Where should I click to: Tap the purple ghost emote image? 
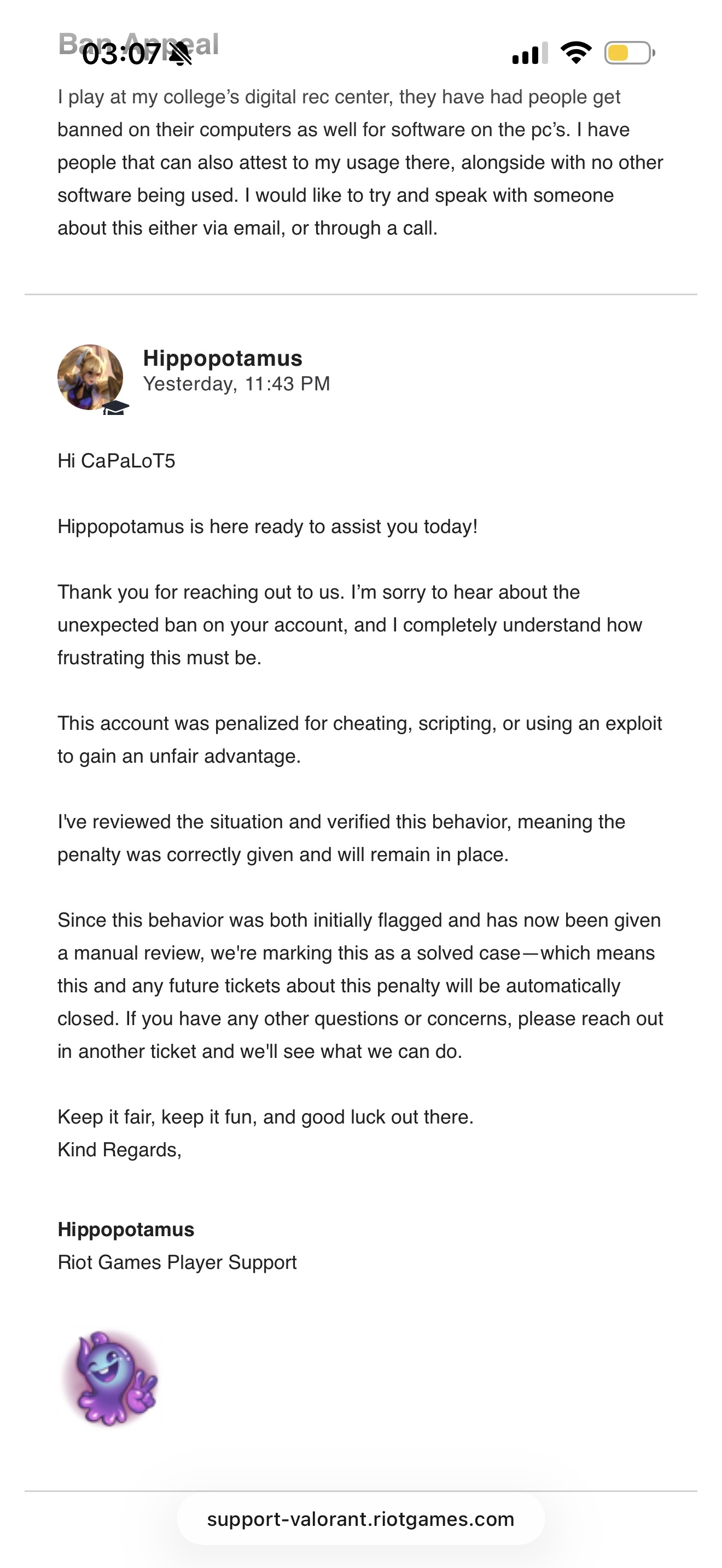(111, 1379)
